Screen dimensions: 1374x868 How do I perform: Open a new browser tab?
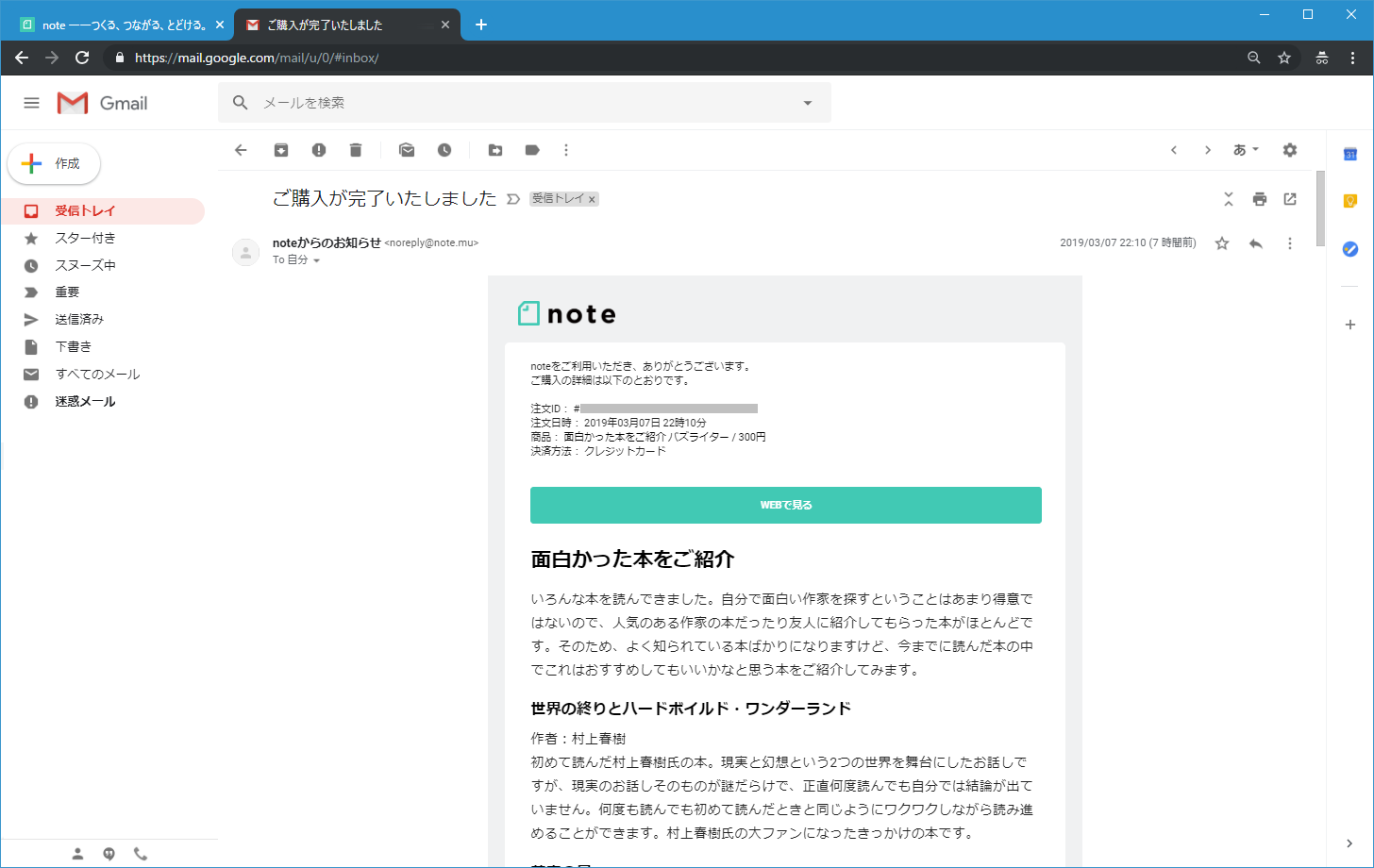click(481, 25)
